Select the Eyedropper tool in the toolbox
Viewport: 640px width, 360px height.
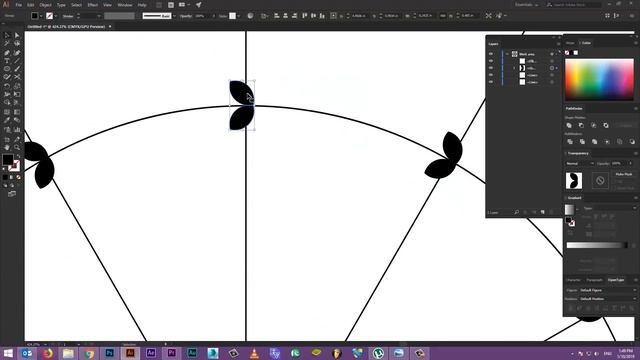click(x=7, y=120)
